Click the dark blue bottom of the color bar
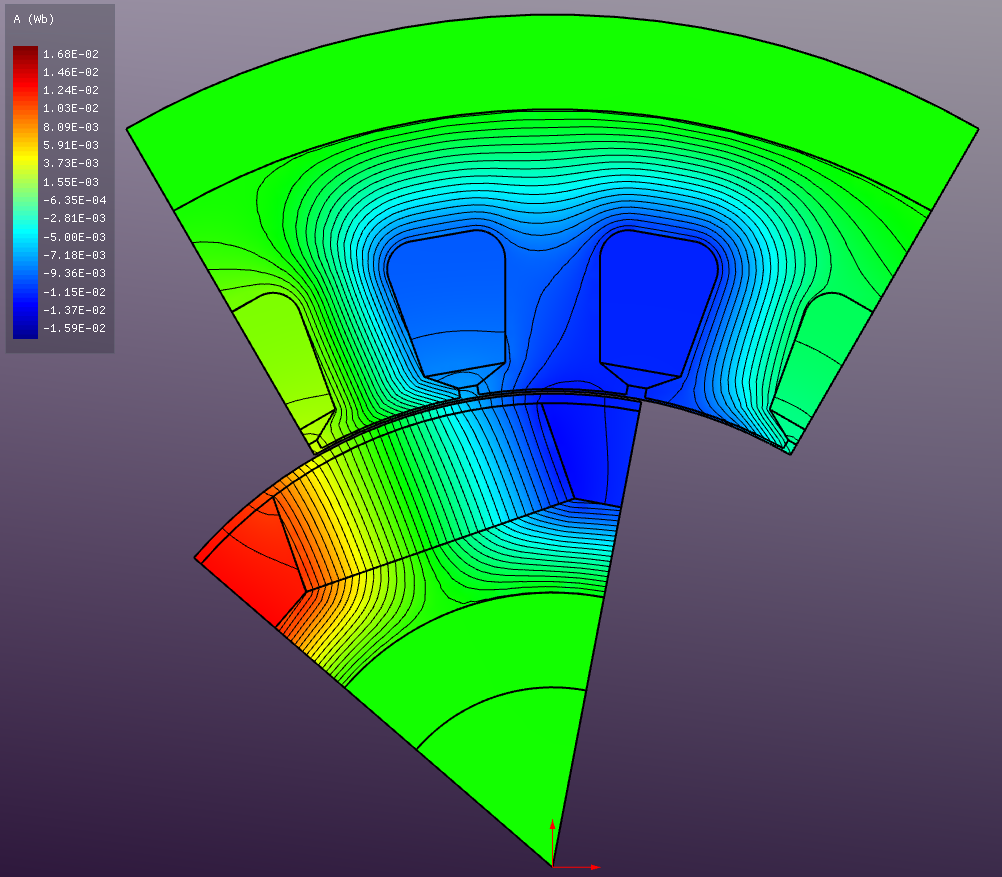Screen dimensions: 1002x877 pyautogui.click(x=25, y=330)
